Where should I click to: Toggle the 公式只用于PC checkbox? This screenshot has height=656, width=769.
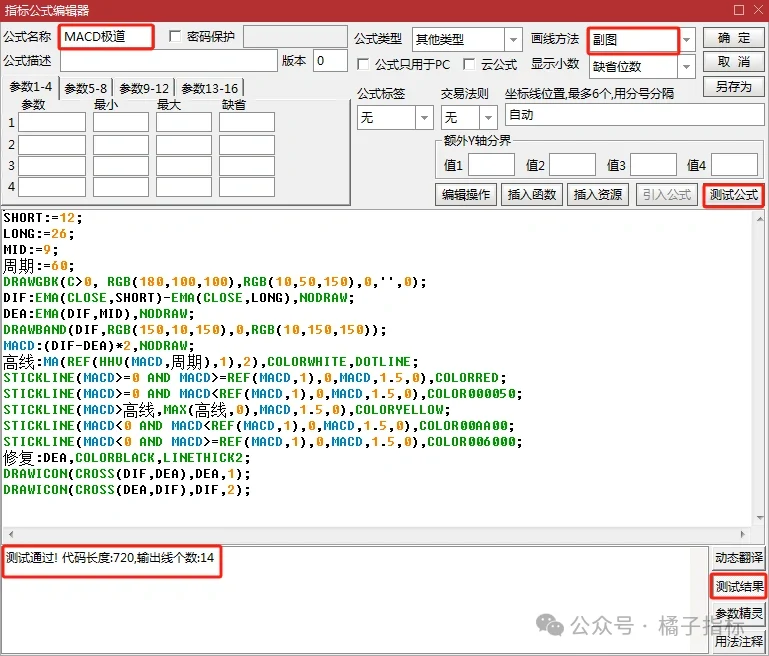click(363, 64)
